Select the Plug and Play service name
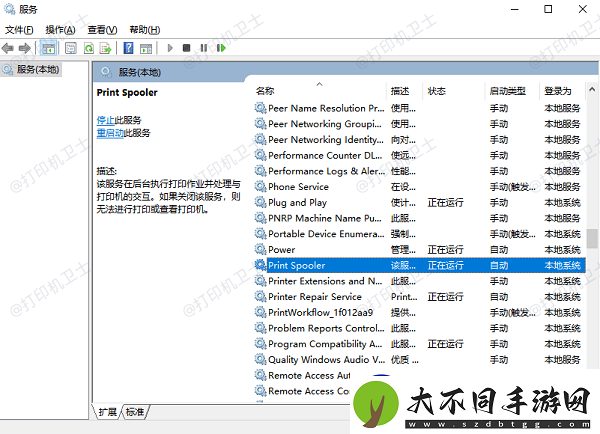This screenshot has width=600, height=434. click(297, 202)
